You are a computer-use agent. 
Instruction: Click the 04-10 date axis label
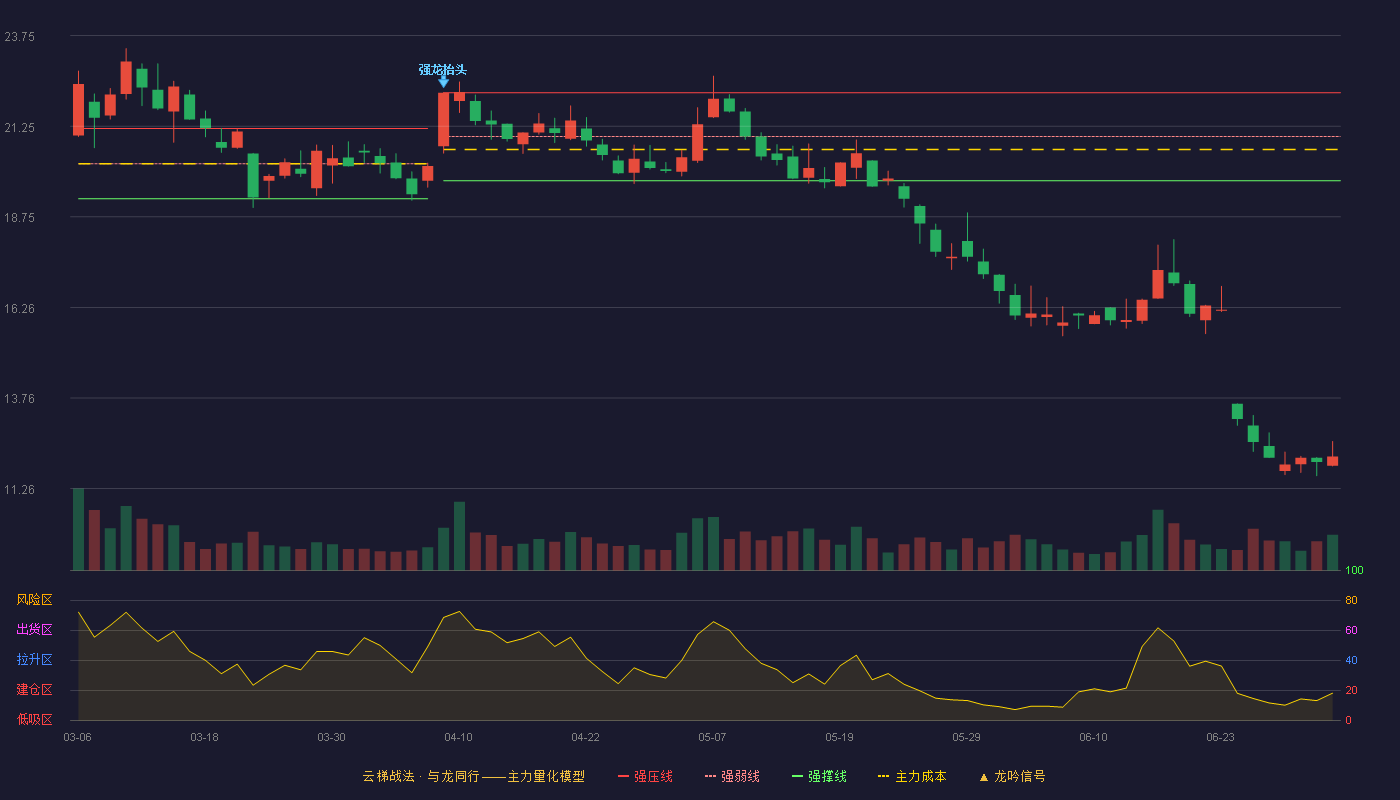(458, 737)
